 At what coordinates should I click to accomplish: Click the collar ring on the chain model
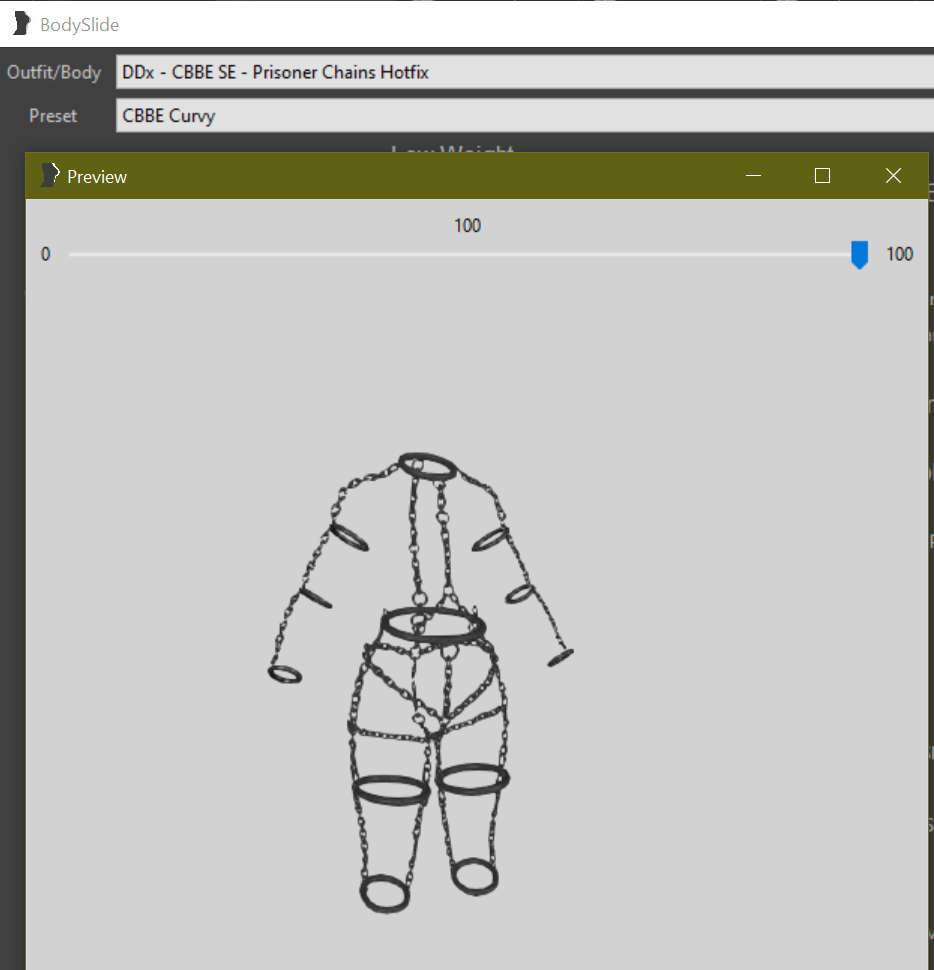pyautogui.click(x=427, y=466)
